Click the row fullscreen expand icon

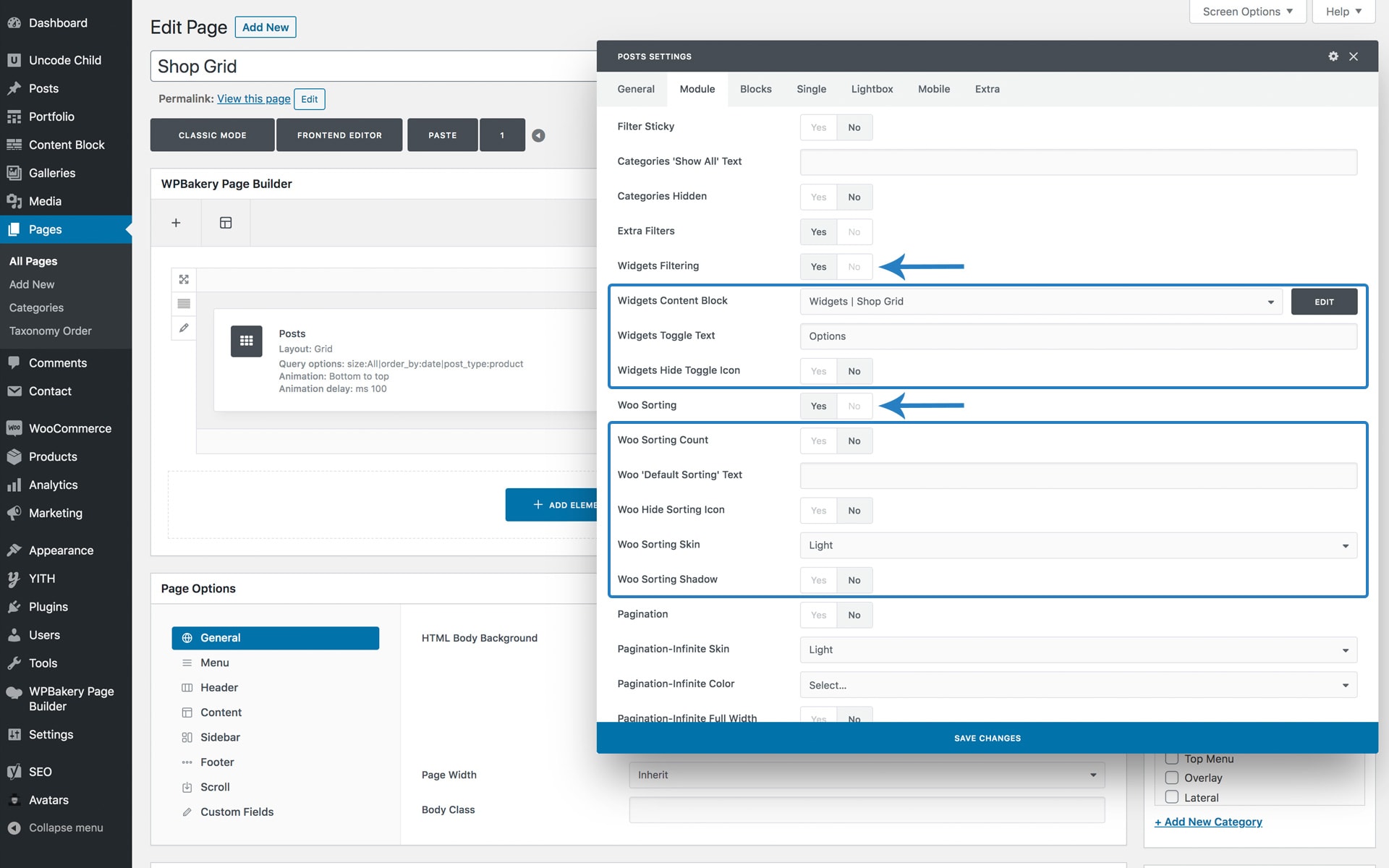point(184,279)
